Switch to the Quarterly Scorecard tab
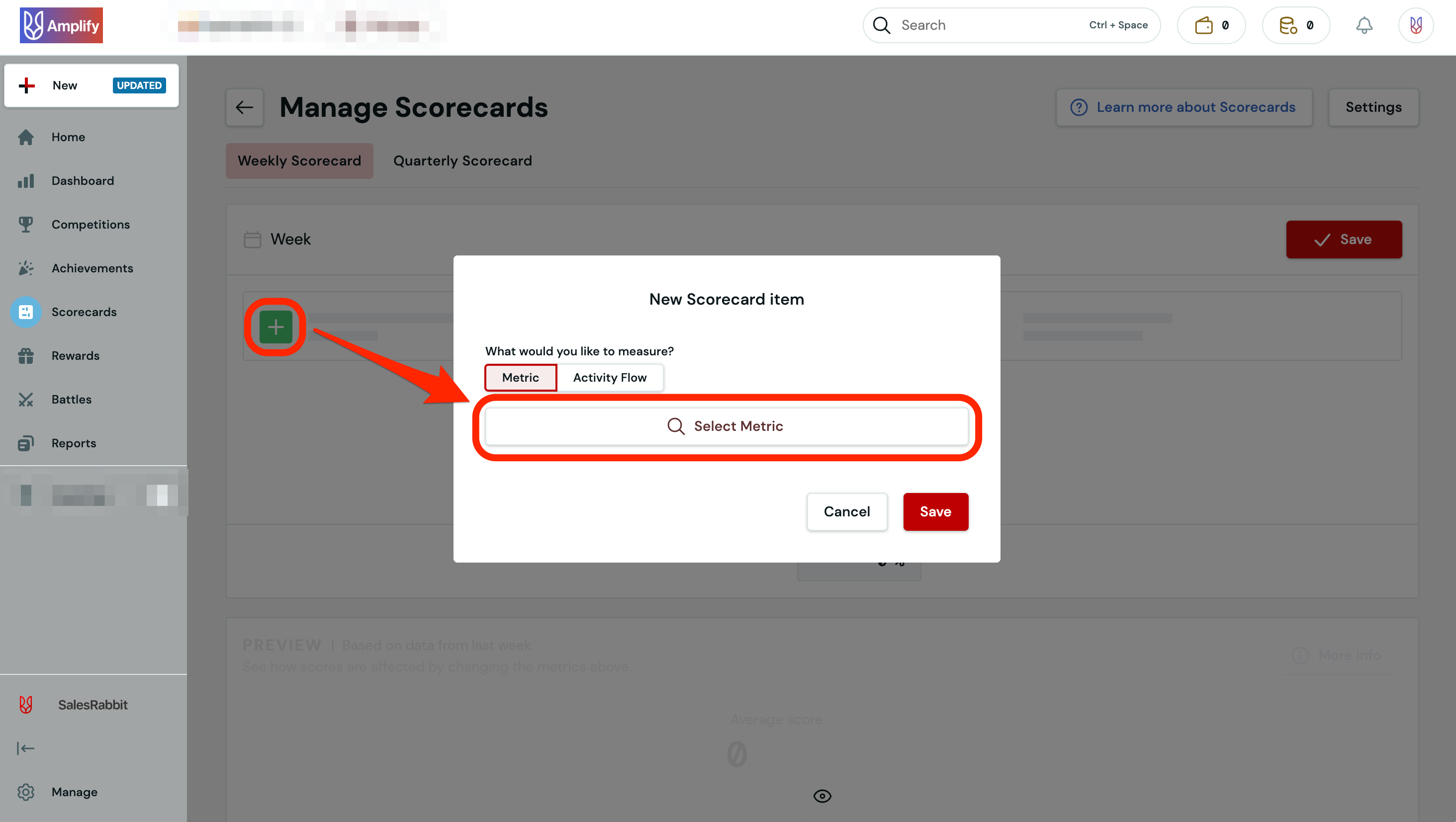The height and width of the screenshot is (822, 1456). pos(462,161)
